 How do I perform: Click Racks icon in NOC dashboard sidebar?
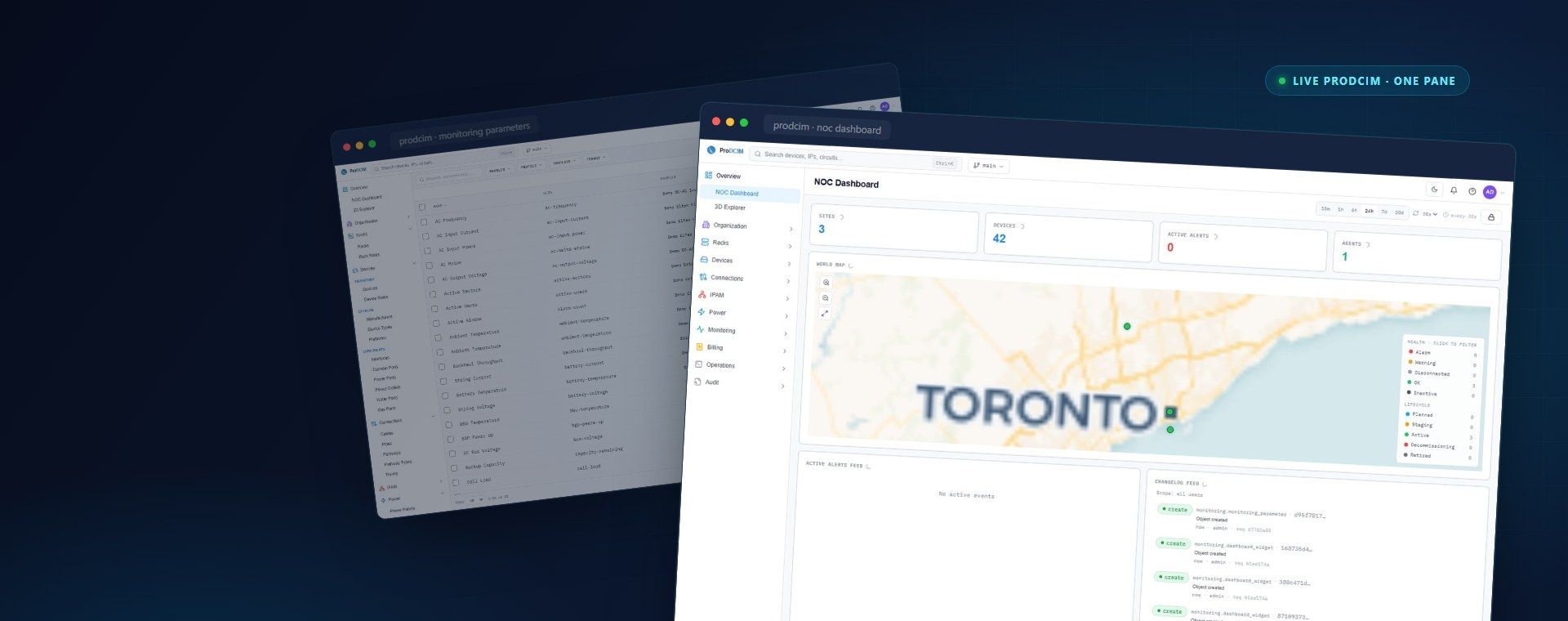[x=706, y=242]
